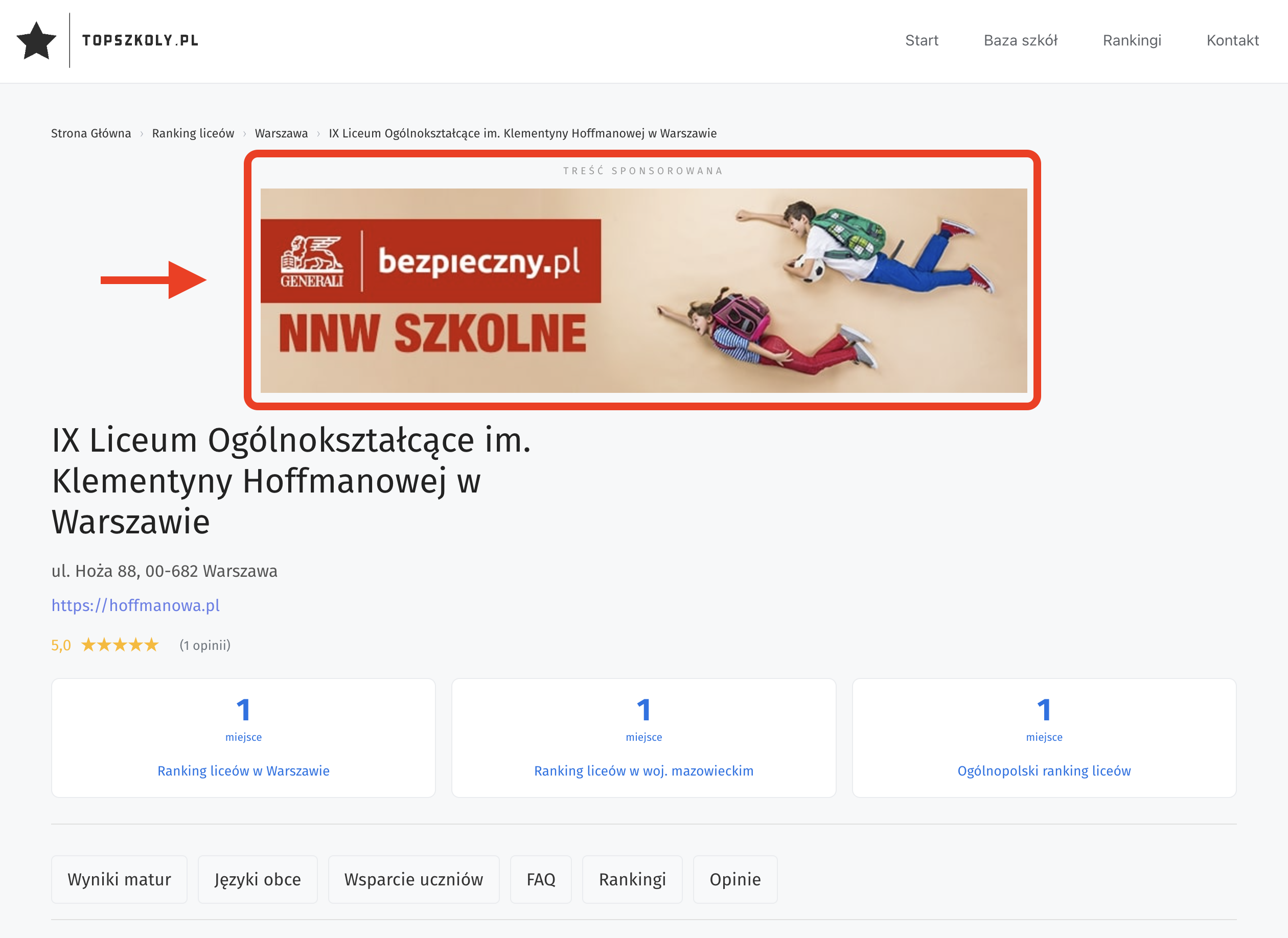Screen dimensions: 1288x938
Task: Select address ul. Hoża 88 text
Action: point(164,571)
